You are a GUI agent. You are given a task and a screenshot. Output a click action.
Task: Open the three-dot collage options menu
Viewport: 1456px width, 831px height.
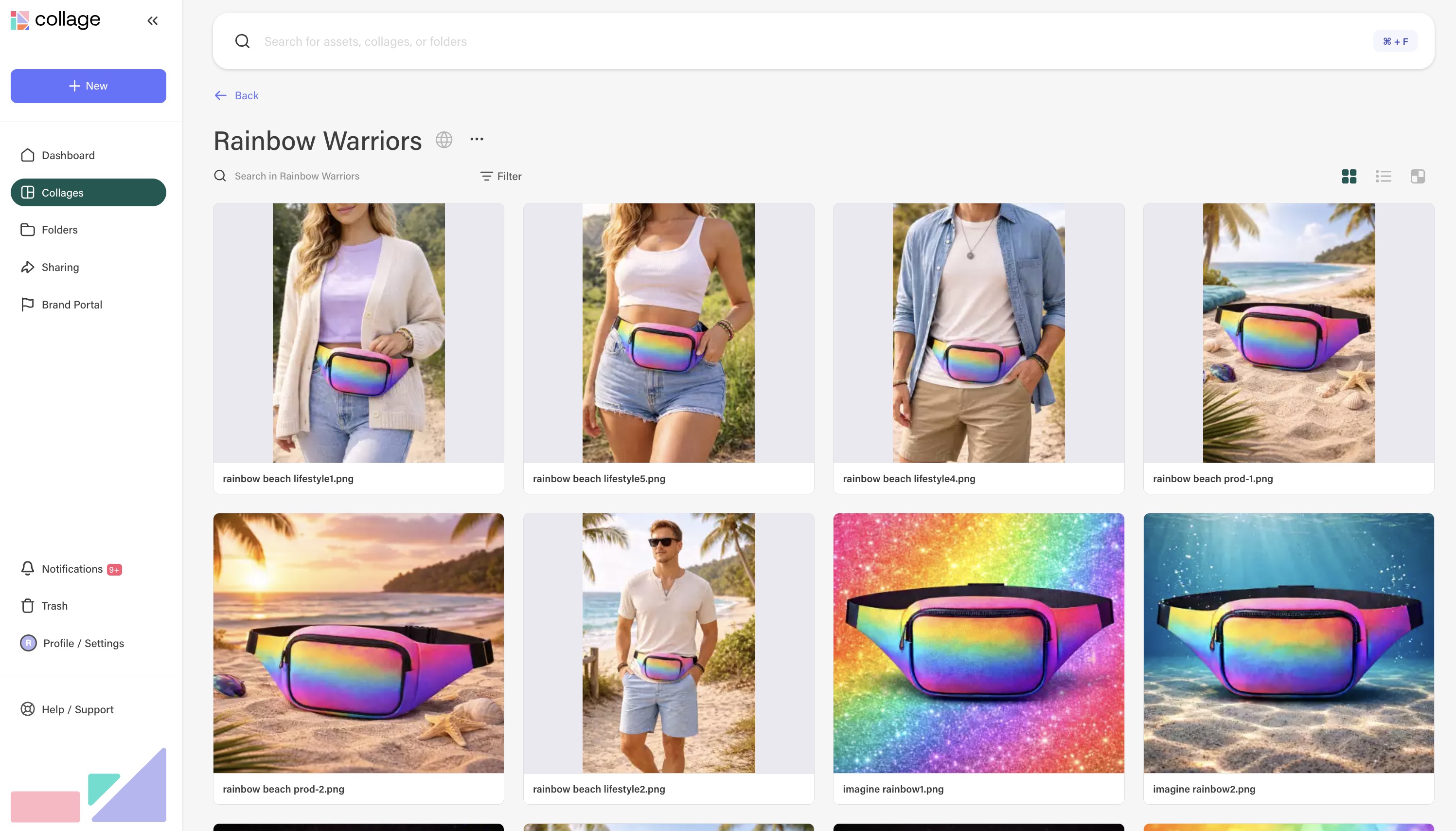[477, 139]
